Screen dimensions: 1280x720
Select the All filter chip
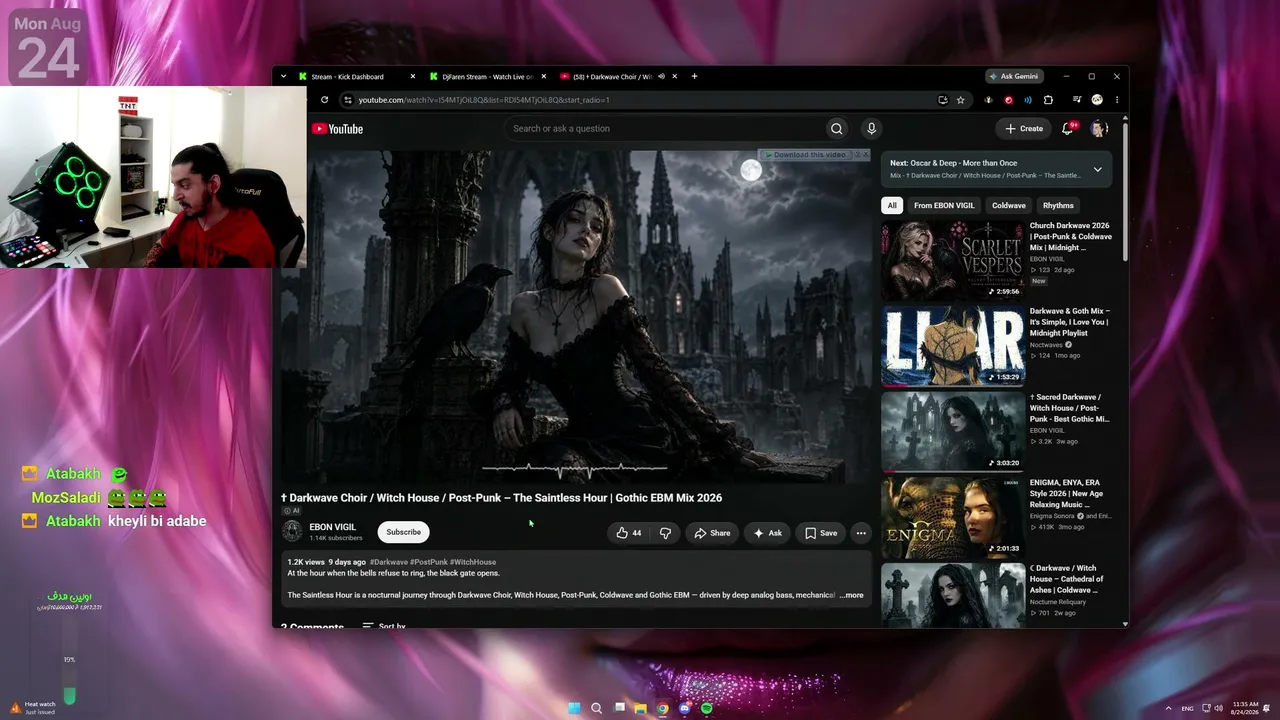[x=892, y=205]
